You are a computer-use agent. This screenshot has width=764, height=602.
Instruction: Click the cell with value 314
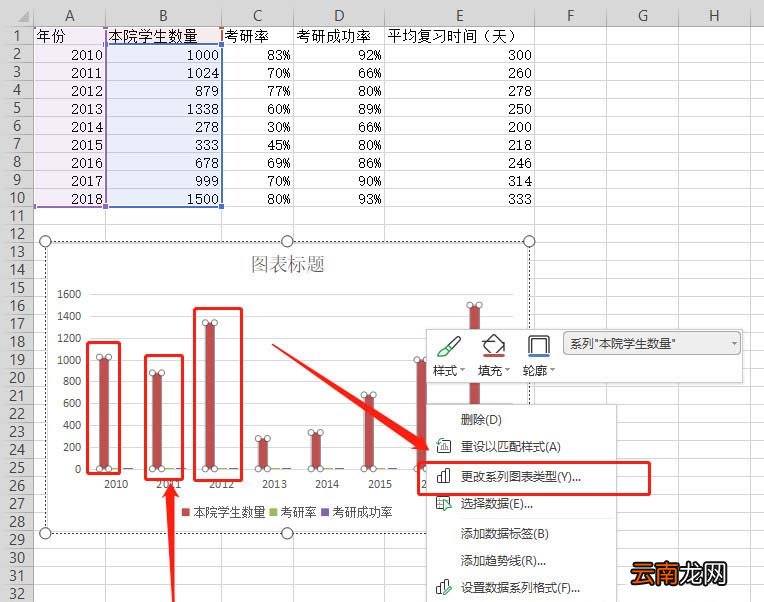click(459, 181)
